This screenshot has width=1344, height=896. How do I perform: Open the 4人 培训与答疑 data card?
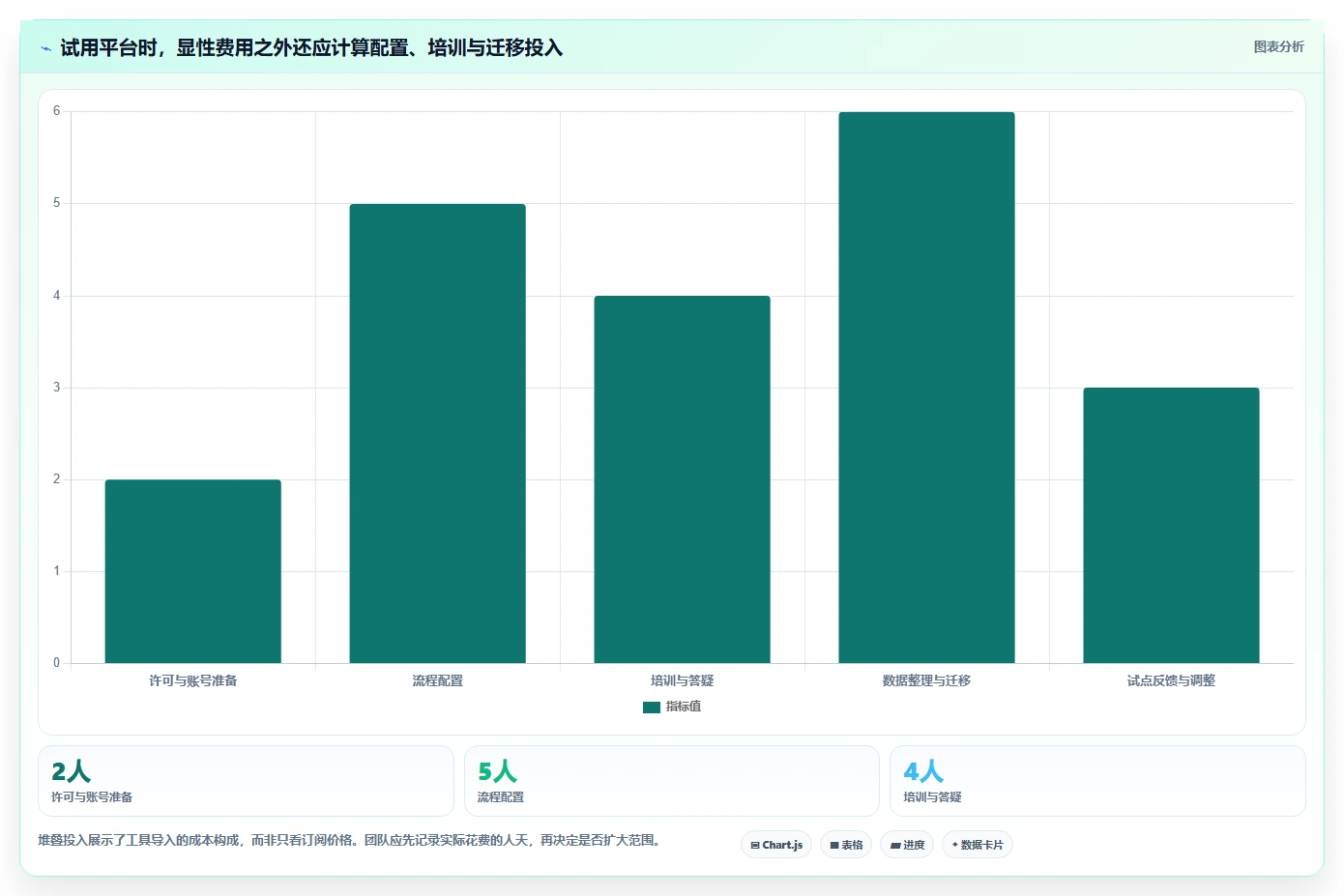point(1097,781)
